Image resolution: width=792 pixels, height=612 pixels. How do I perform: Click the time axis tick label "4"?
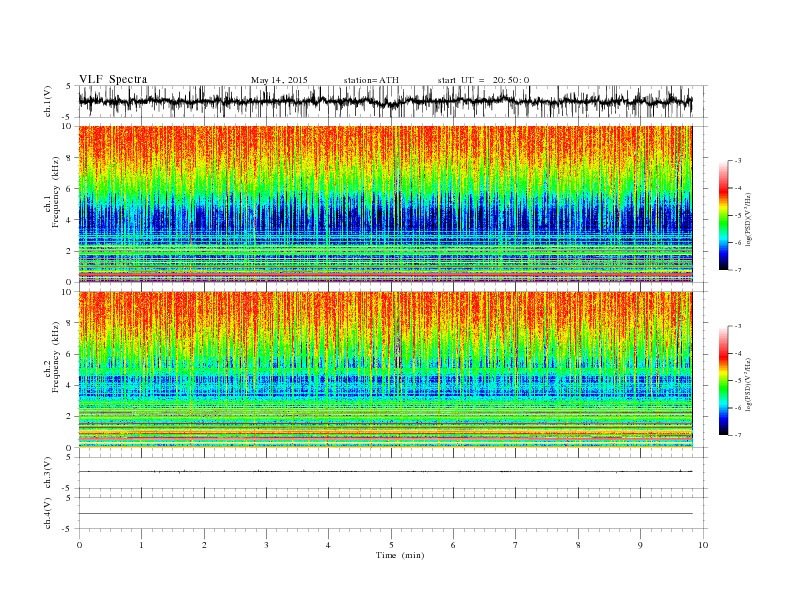pos(328,545)
